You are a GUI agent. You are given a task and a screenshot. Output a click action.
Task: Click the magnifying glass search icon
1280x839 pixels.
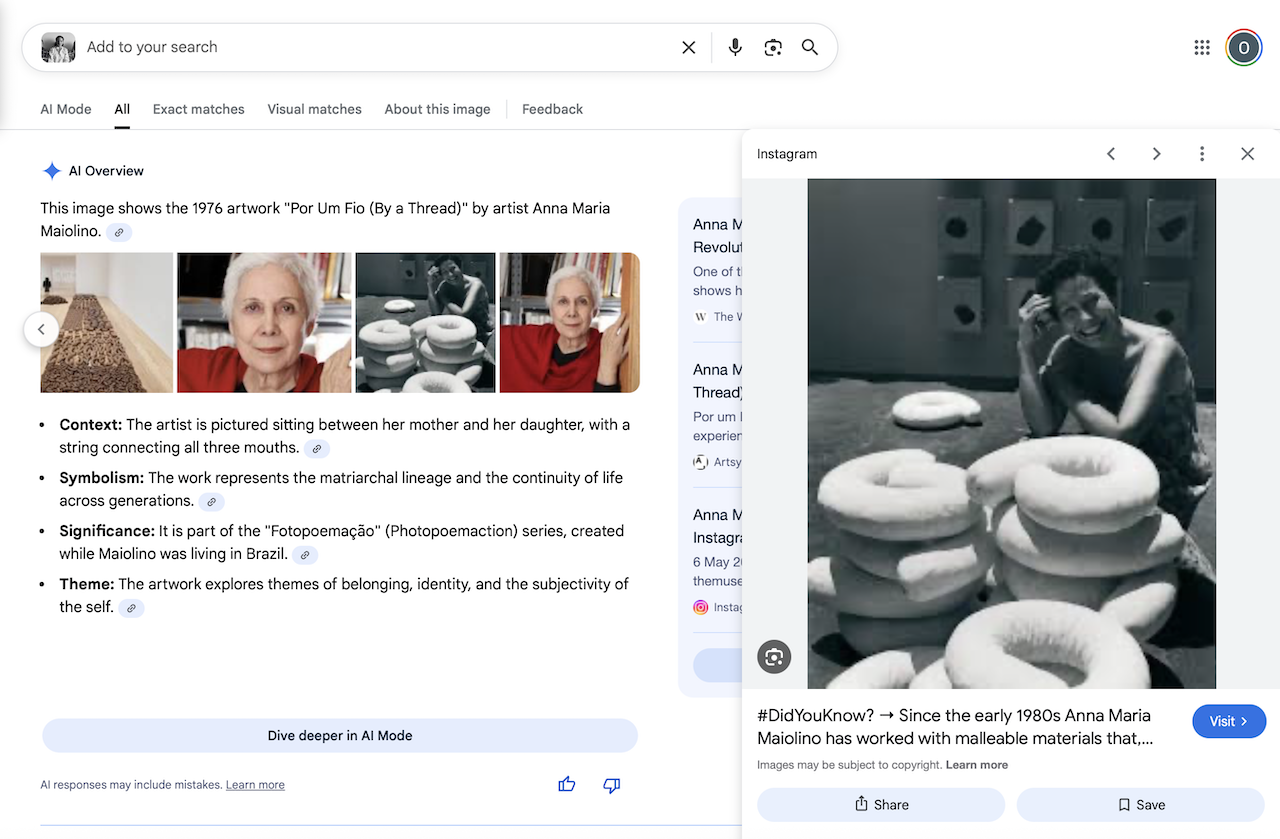810,47
